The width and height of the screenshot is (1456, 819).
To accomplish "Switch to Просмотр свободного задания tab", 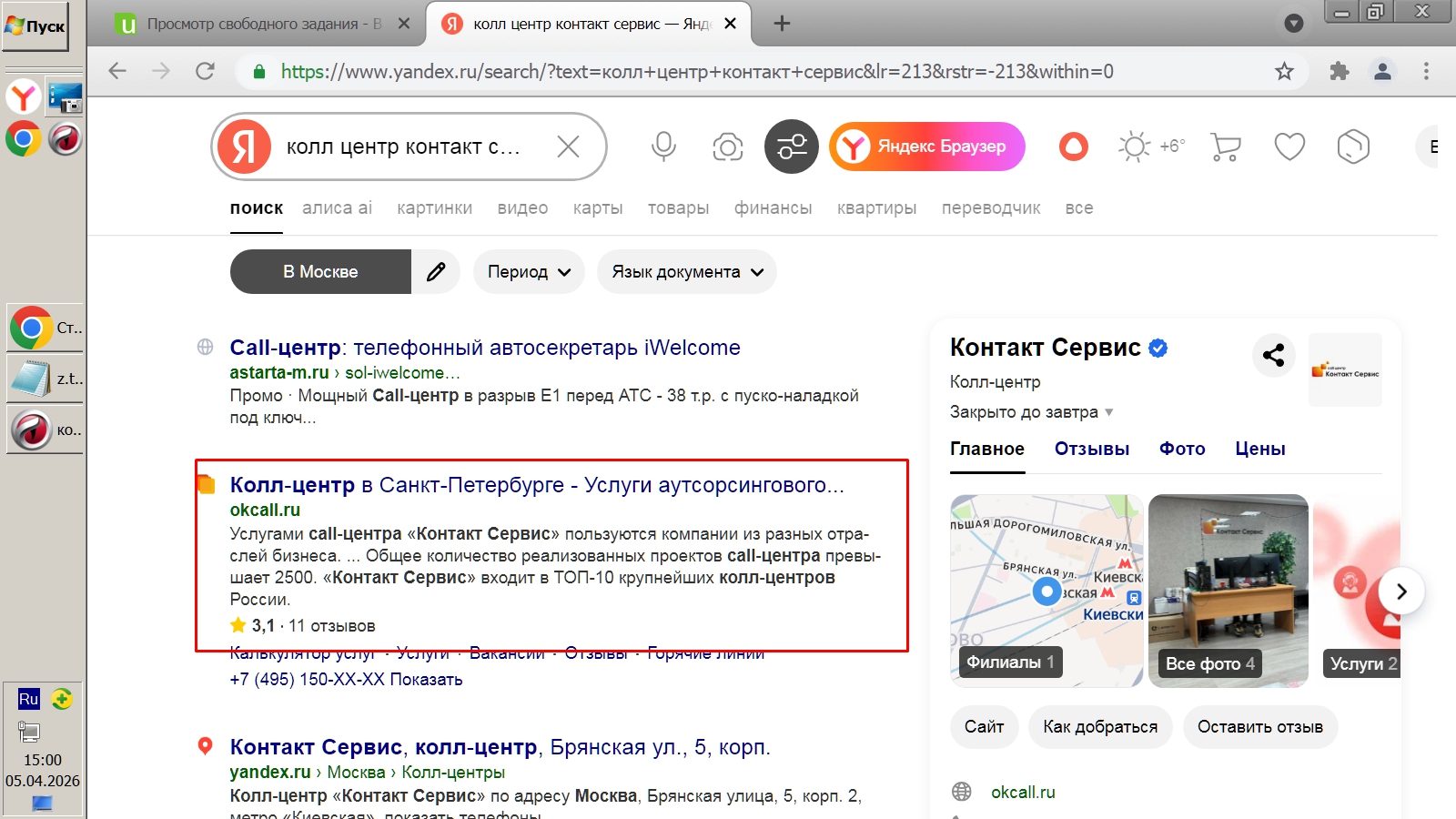I will [x=264, y=24].
